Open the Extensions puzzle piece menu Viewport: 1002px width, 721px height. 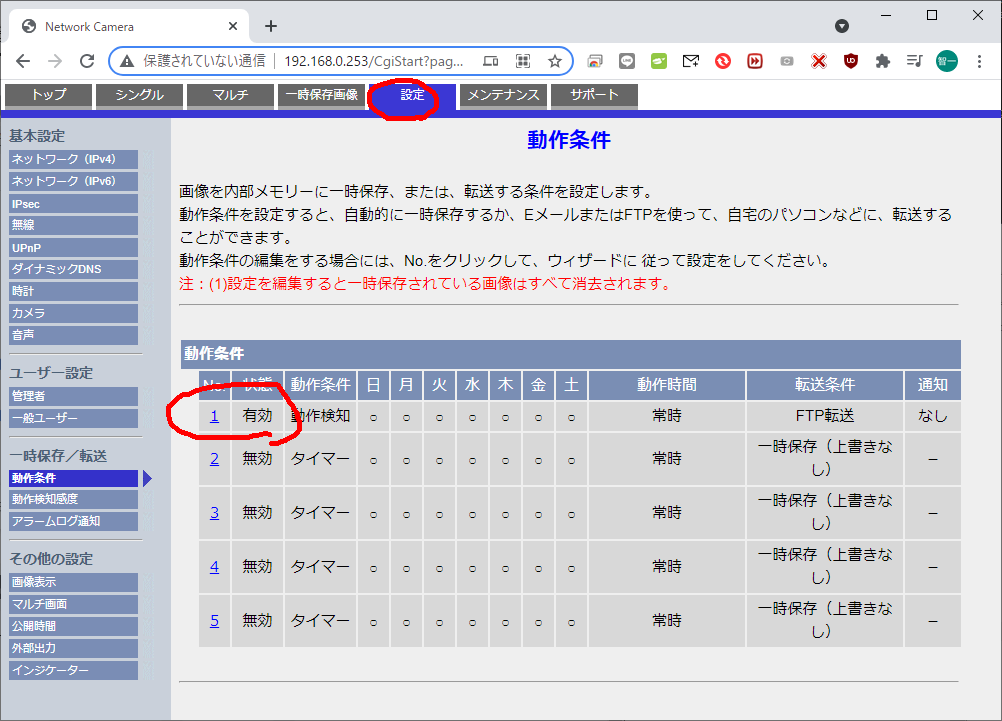tap(882, 61)
